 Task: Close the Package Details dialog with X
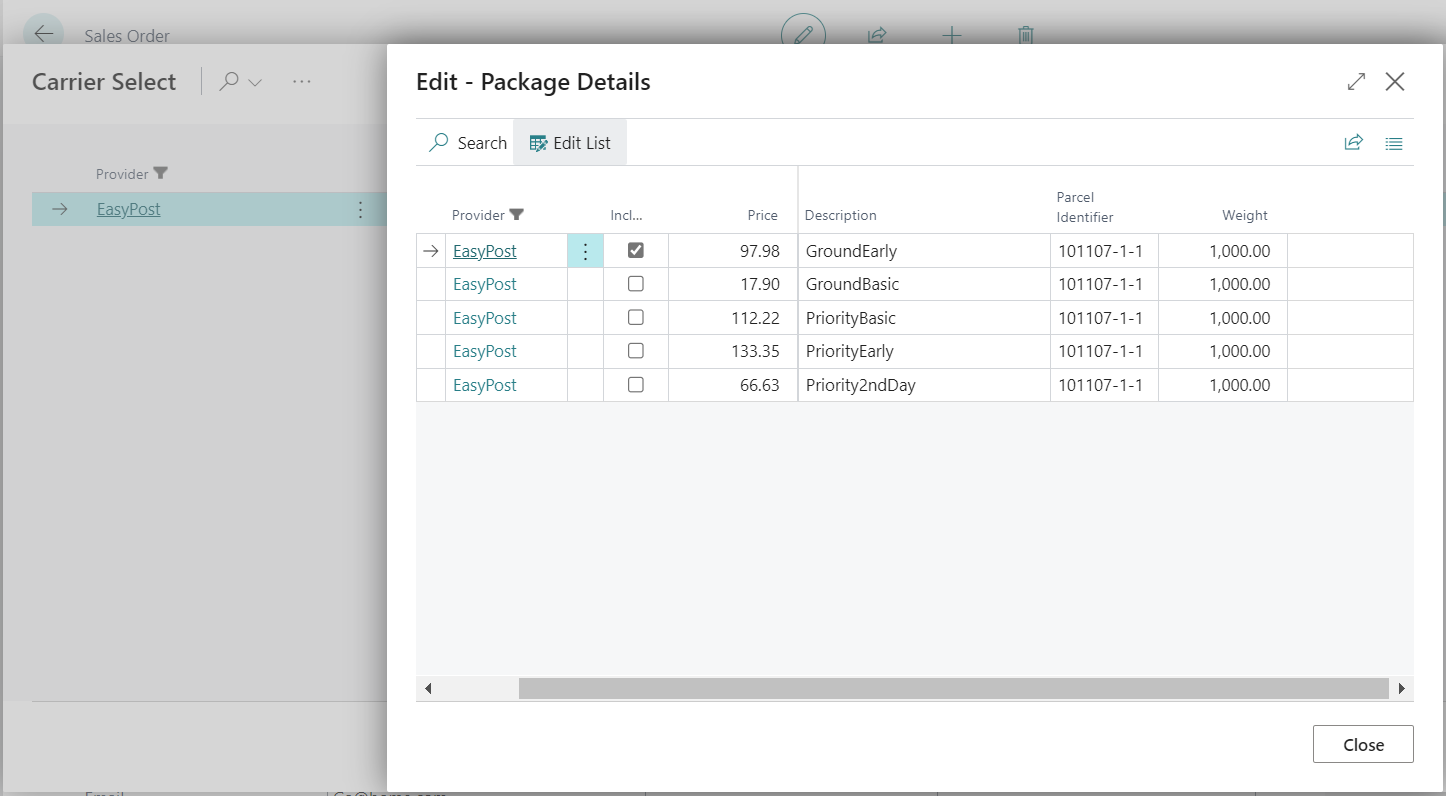pos(1395,82)
